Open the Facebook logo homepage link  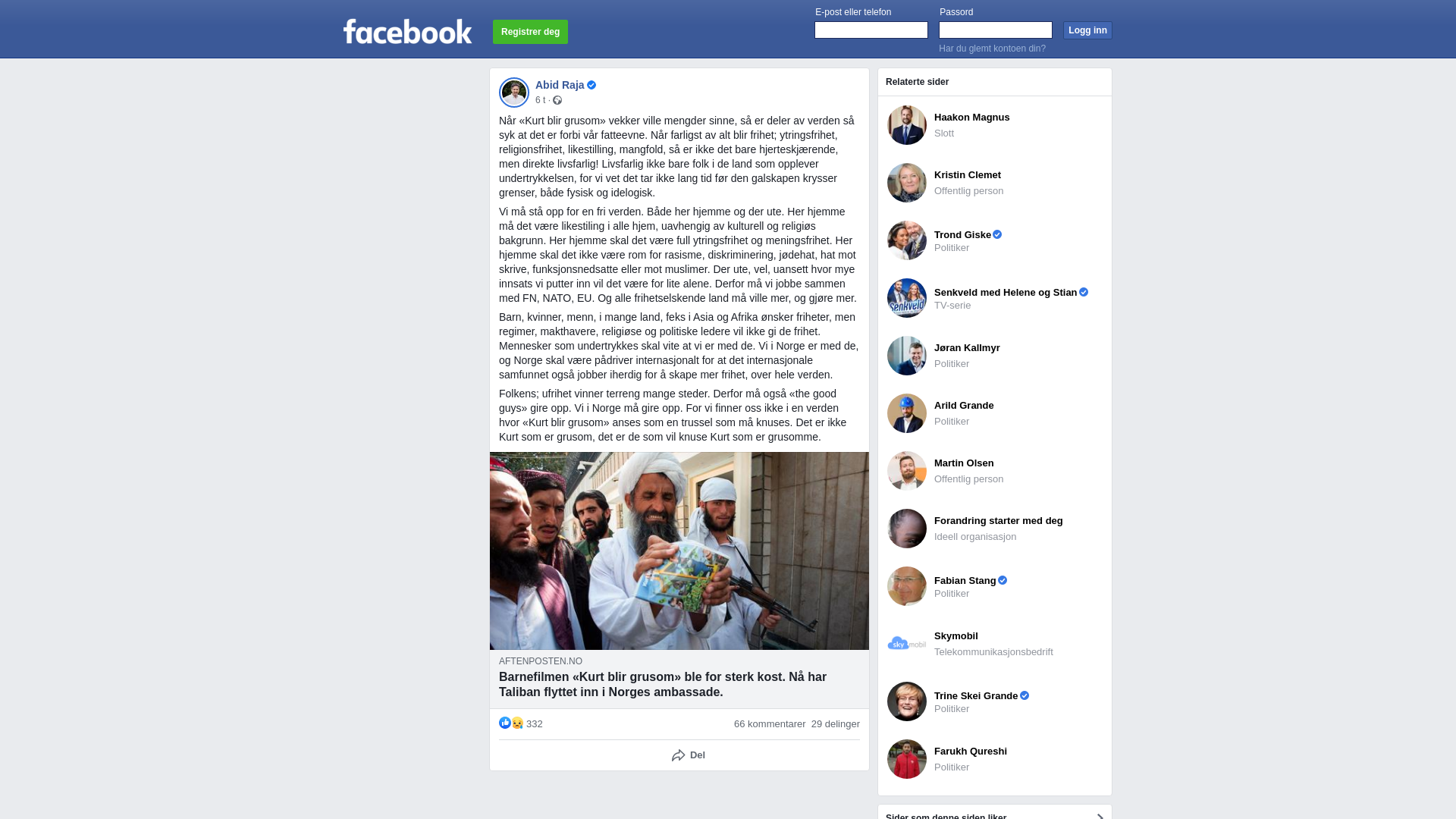[x=408, y=32]
